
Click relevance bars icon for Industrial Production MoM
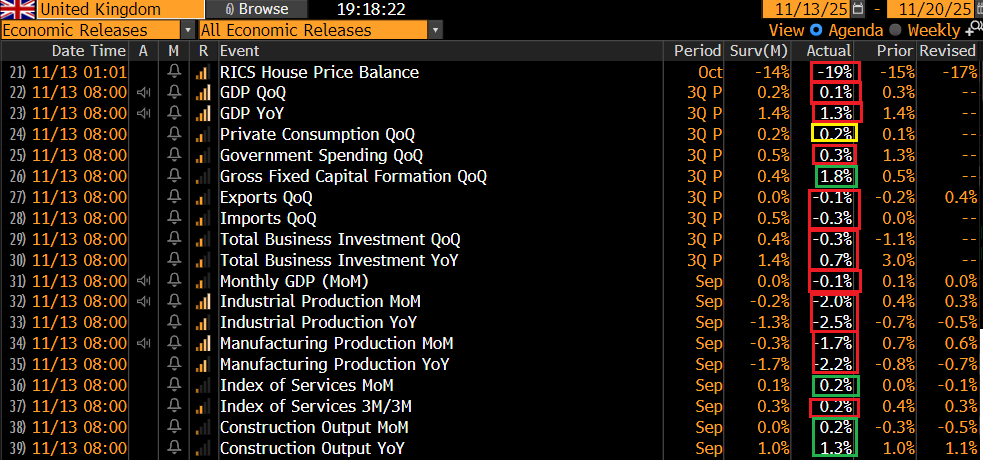coord(203,302)
